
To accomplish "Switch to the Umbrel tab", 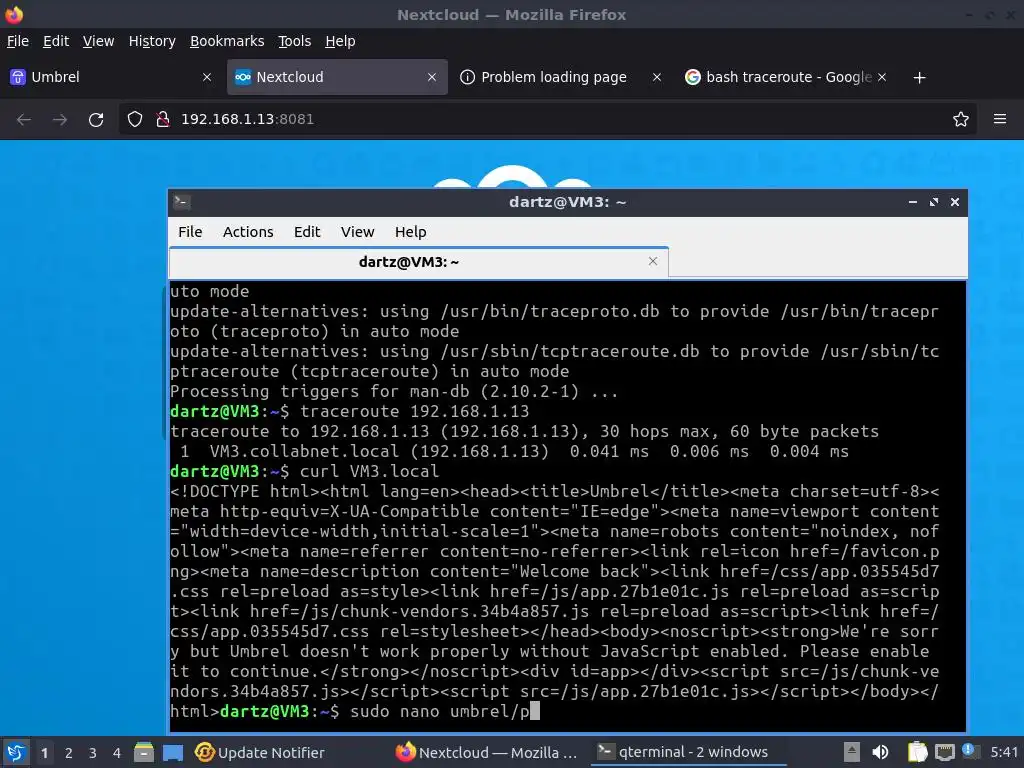I will pyautogui.click(x=111, y=77).
